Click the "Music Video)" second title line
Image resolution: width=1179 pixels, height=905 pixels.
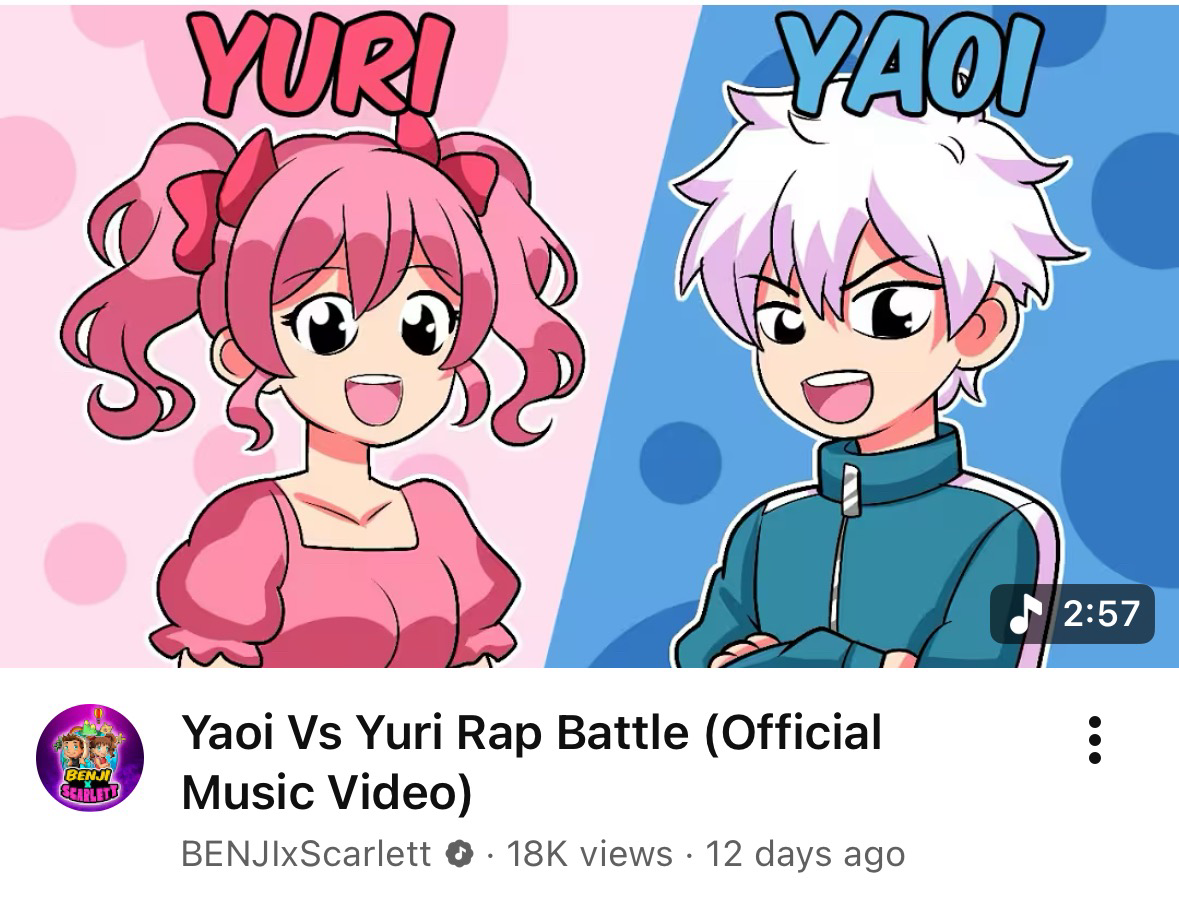[326, 792]
